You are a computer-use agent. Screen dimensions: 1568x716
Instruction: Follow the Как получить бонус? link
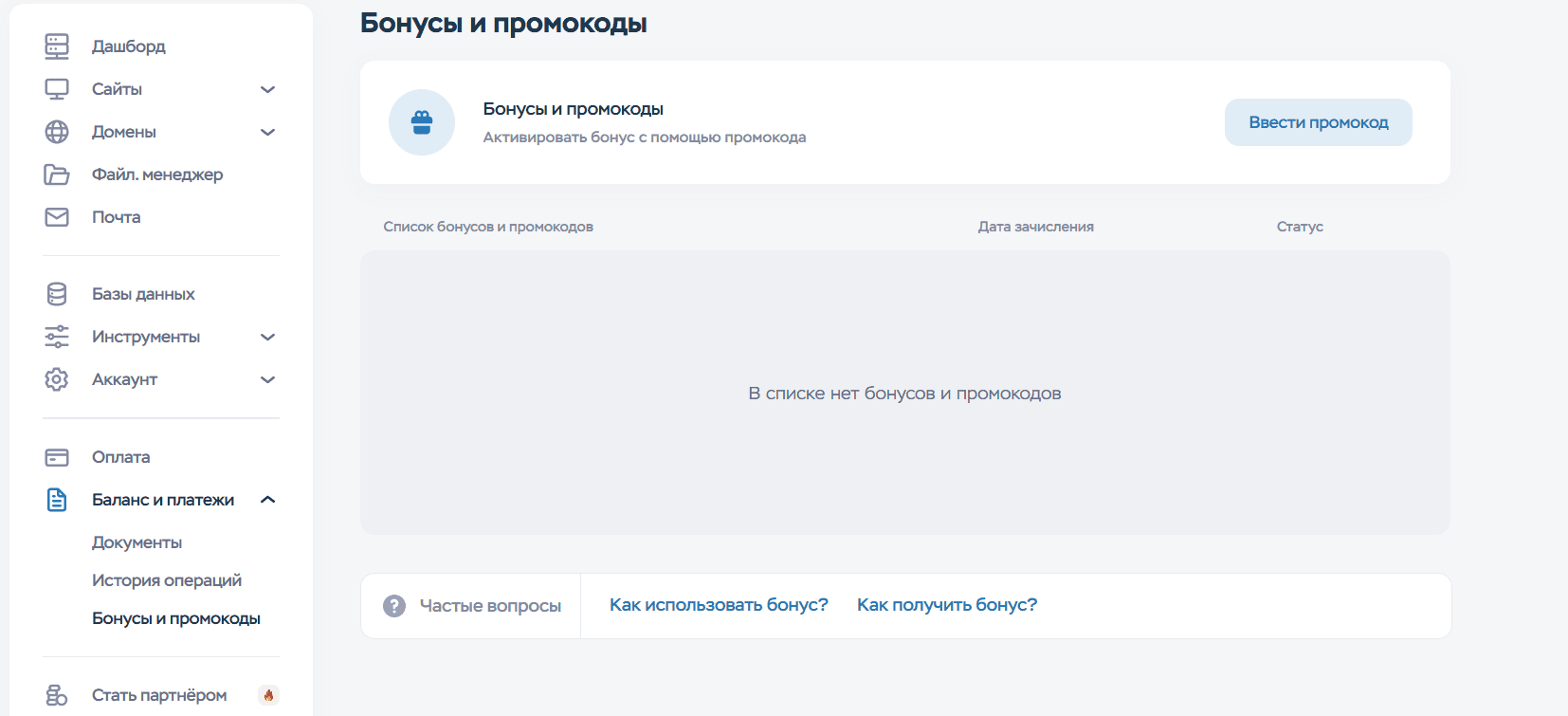tap(946, 605)
